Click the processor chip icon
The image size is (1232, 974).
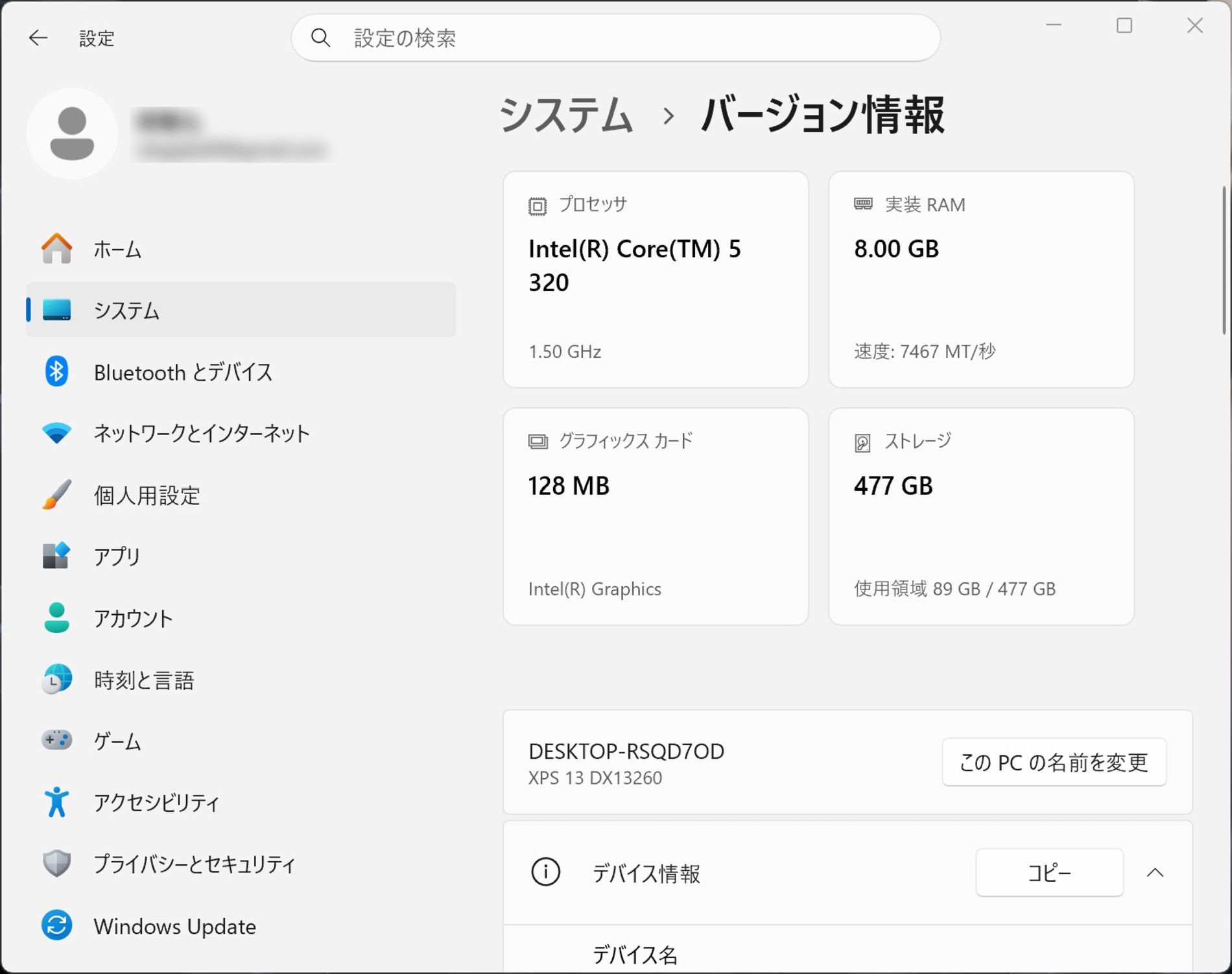tap(538, 206)
